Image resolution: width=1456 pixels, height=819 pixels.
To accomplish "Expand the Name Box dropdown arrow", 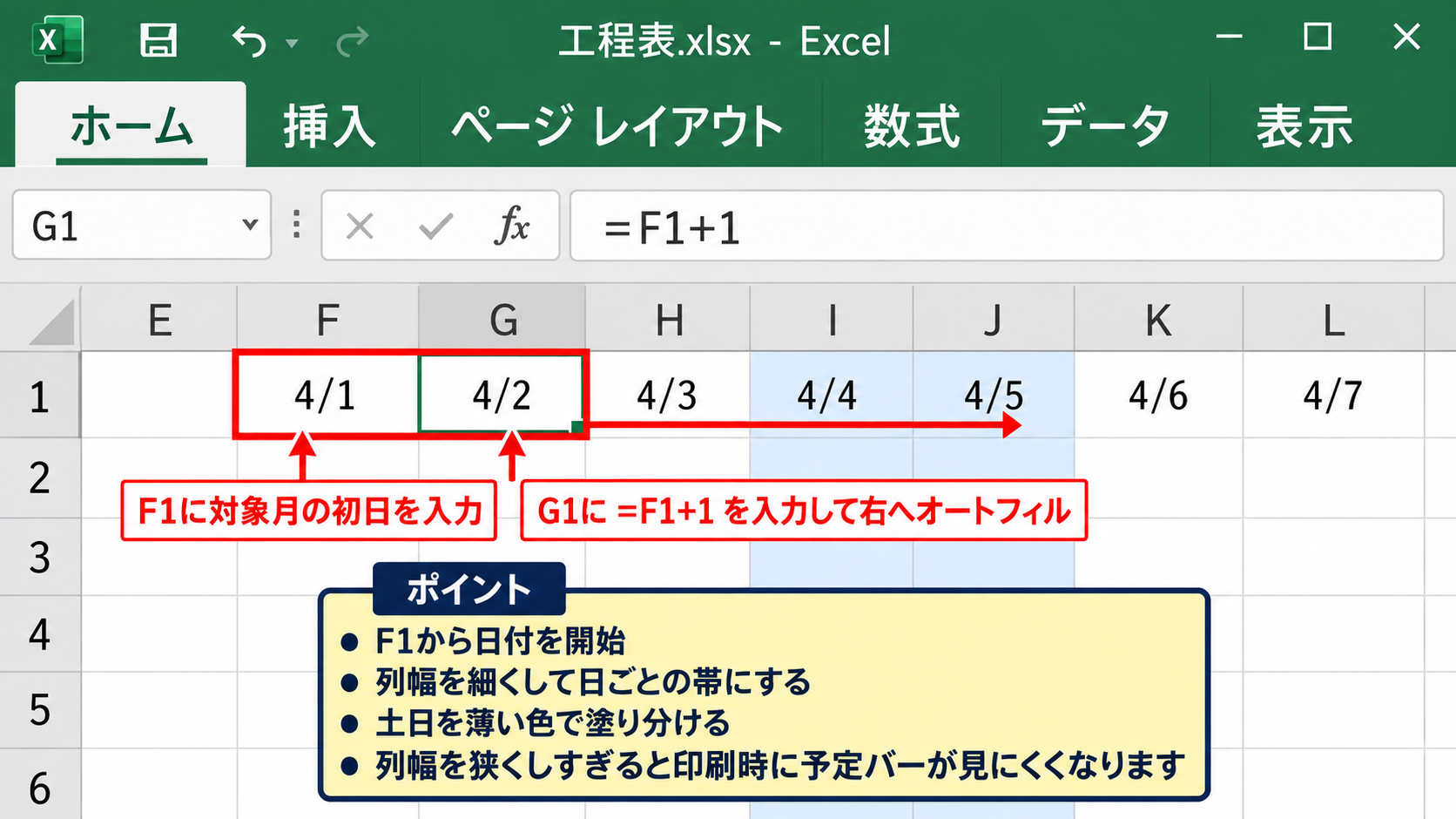I will click(x=250, y=225).
